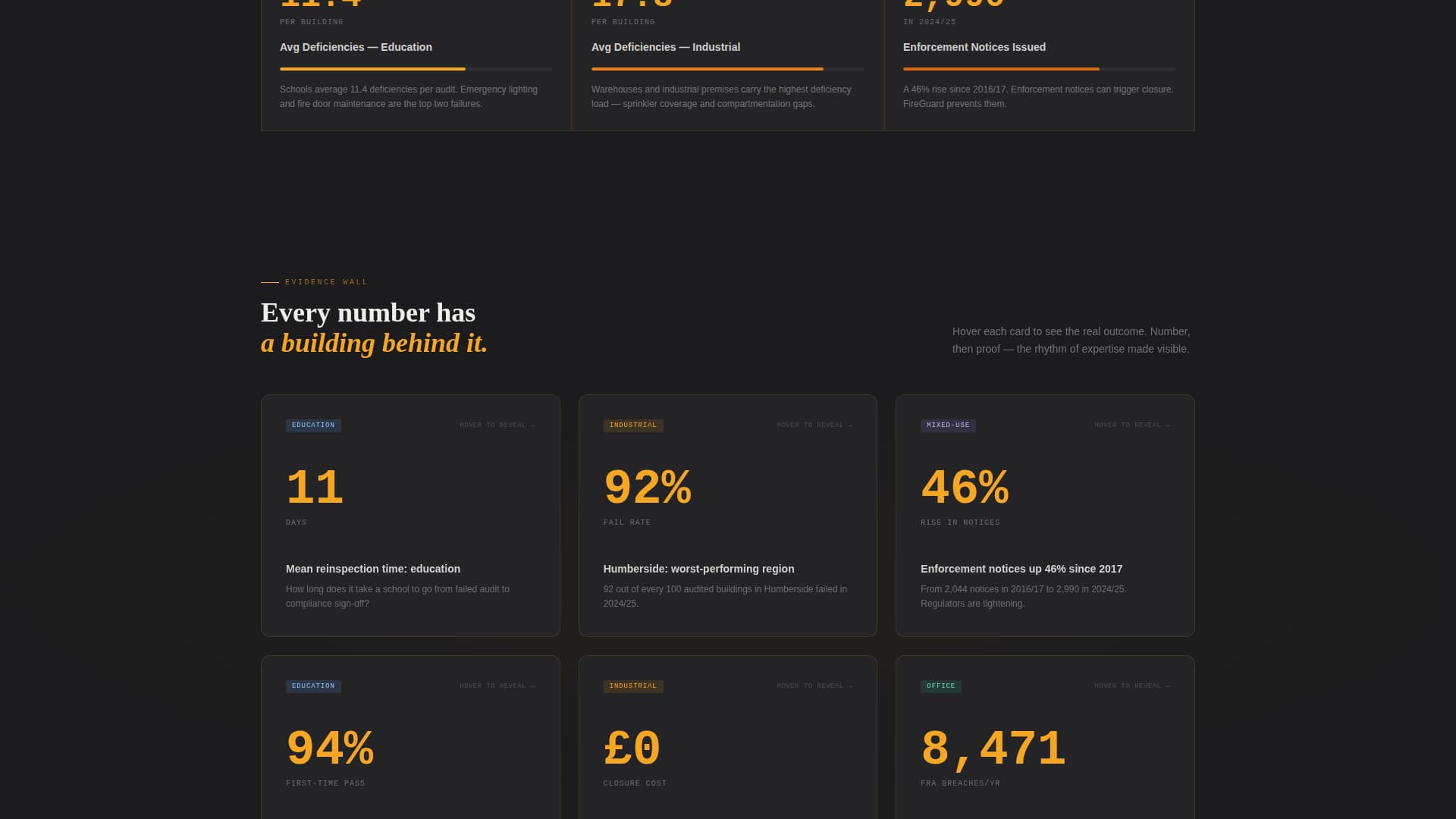The image size is (1456, 819).
Task: Click the large 8,471 statistic number
Action: [x=992, y=747]
